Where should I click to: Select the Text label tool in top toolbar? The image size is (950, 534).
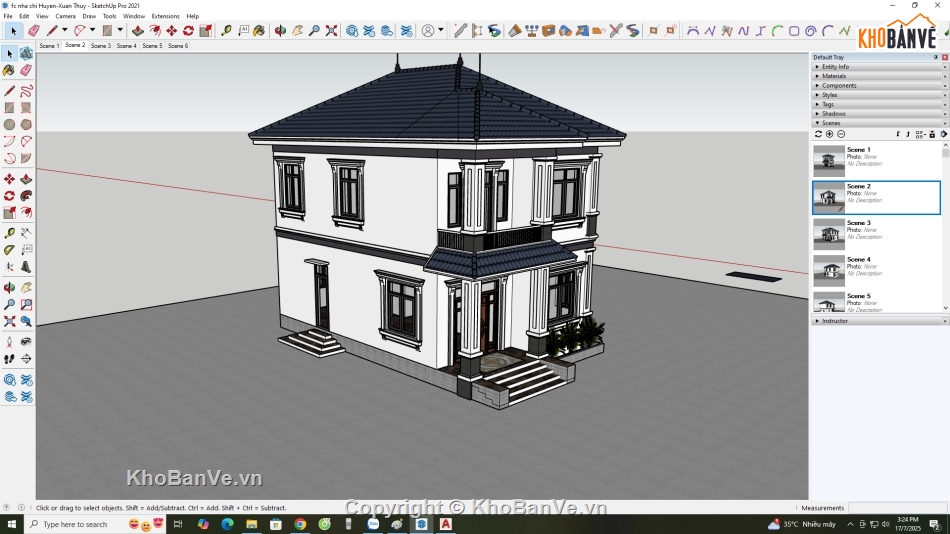(243, 30)
